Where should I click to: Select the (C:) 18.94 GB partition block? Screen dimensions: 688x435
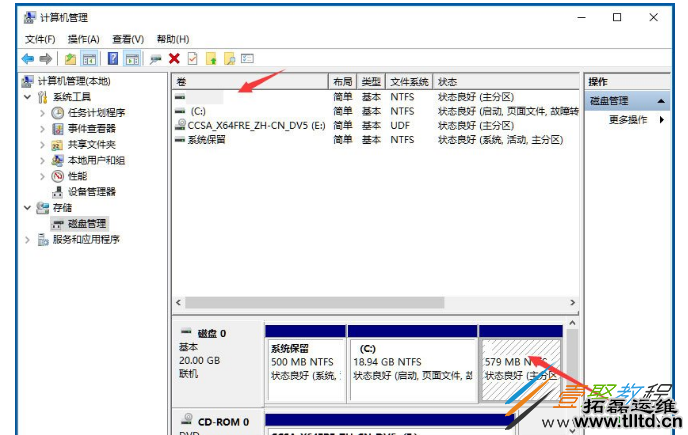click(x=412, y=363)
